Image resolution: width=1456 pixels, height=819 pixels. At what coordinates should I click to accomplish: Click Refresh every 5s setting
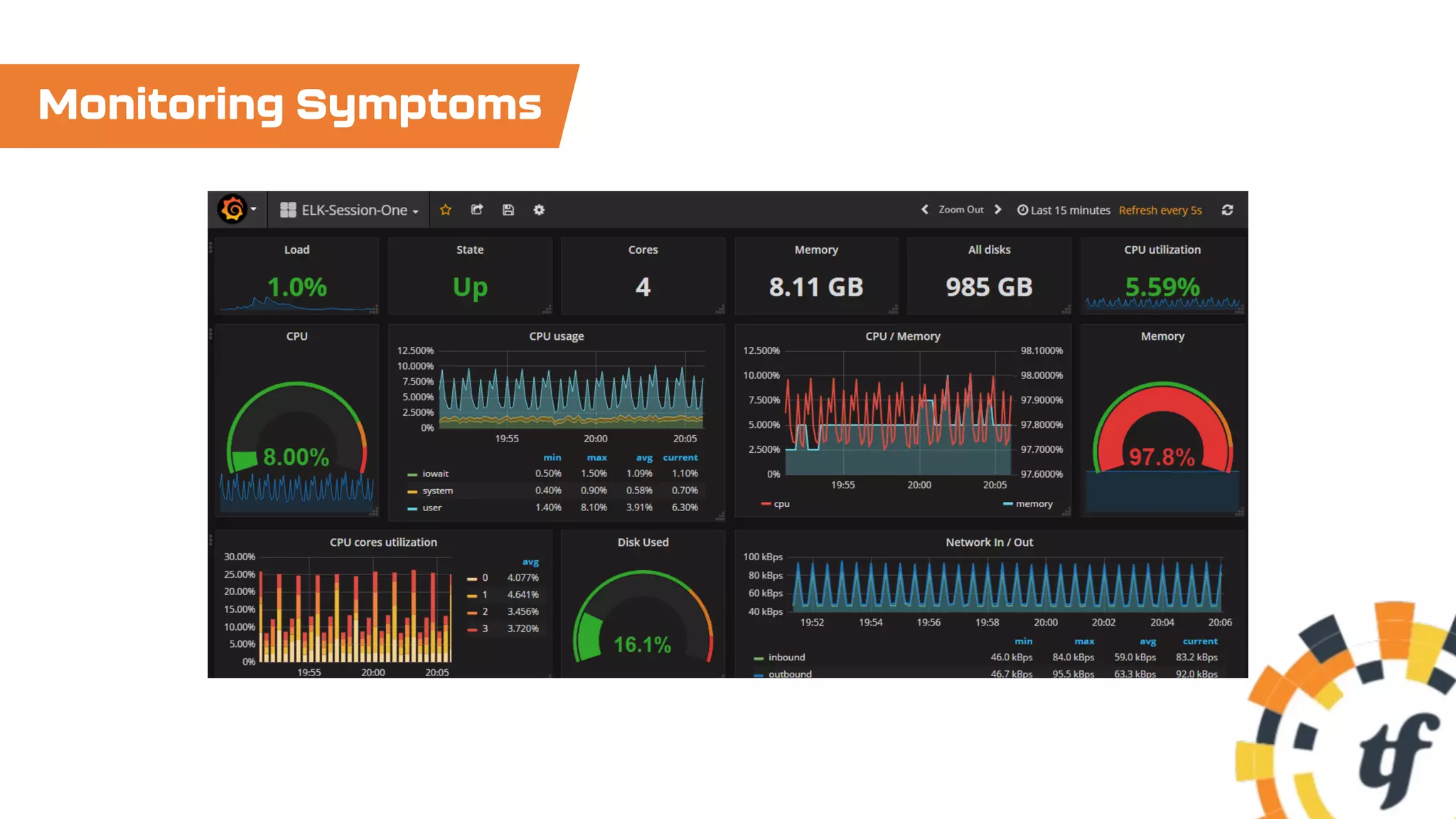pos(1160,210)
